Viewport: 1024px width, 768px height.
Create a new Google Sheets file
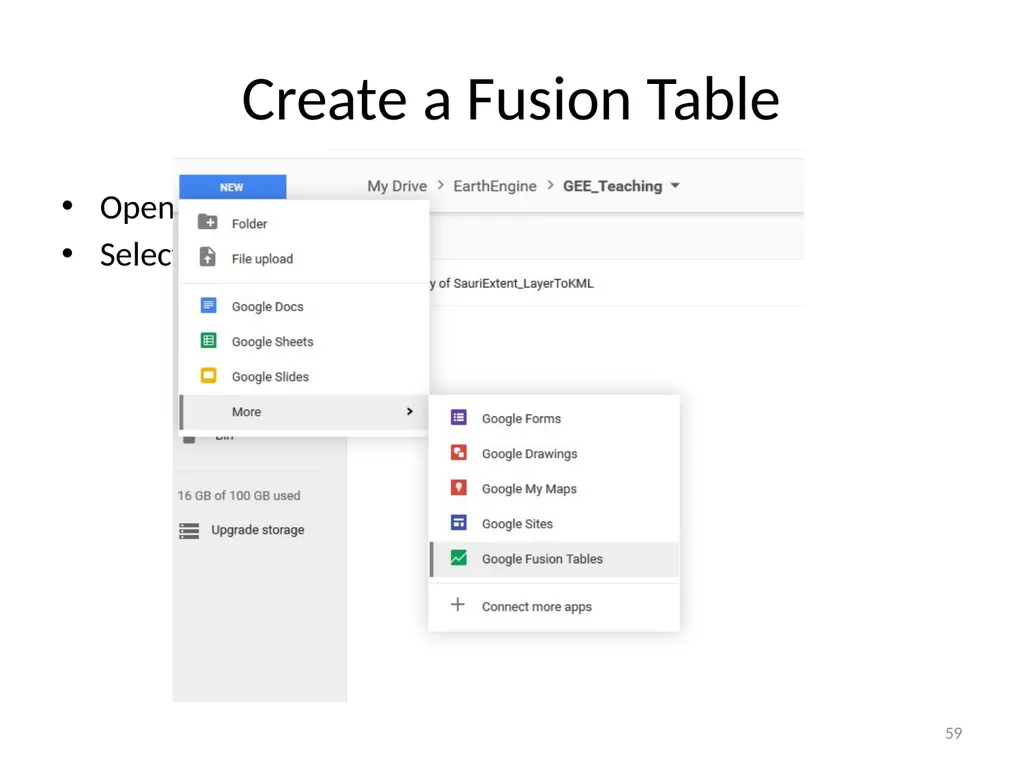point(304,342)
